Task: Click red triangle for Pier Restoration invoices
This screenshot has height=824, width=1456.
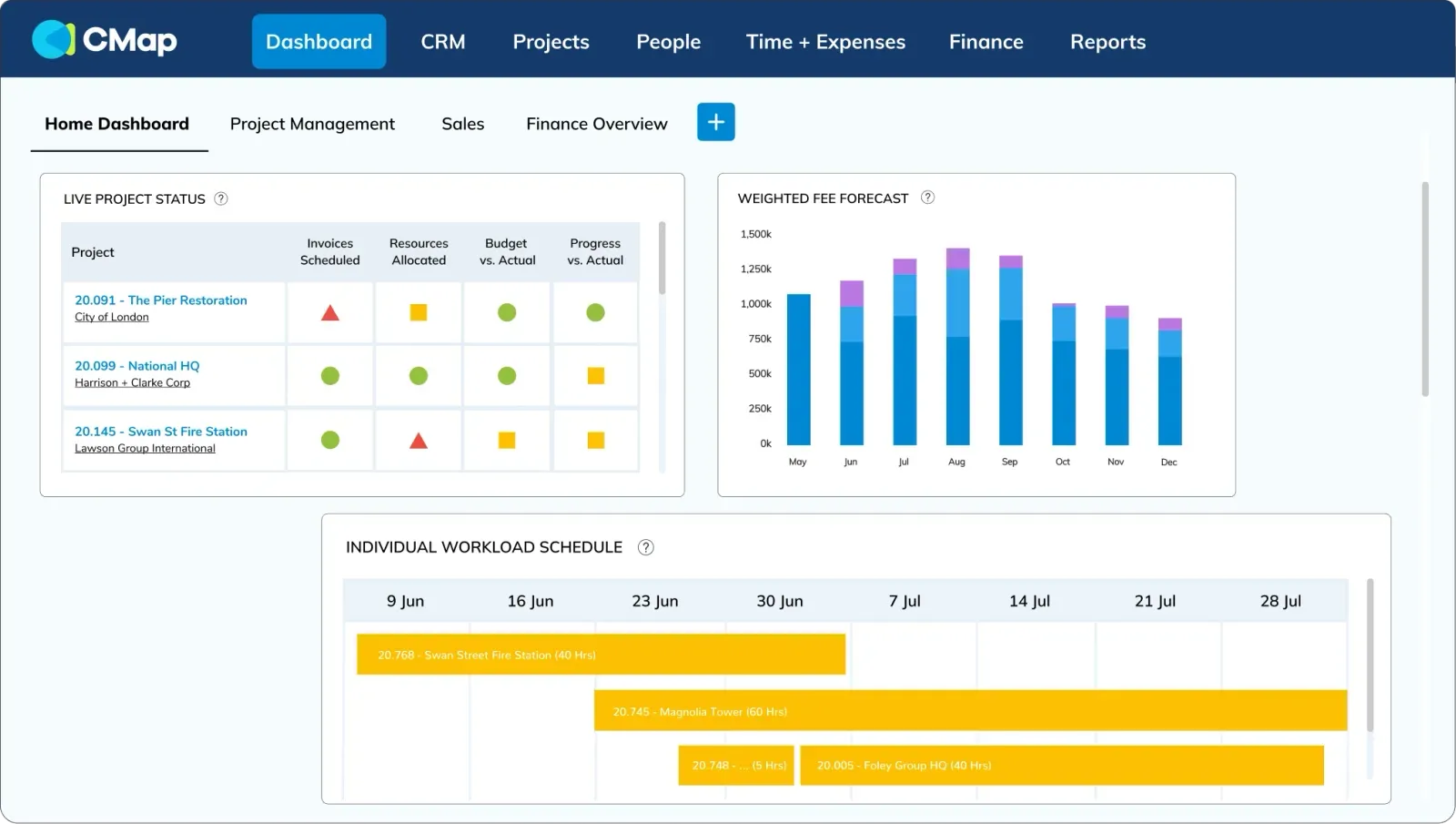Action: click(x=330, y=313)
